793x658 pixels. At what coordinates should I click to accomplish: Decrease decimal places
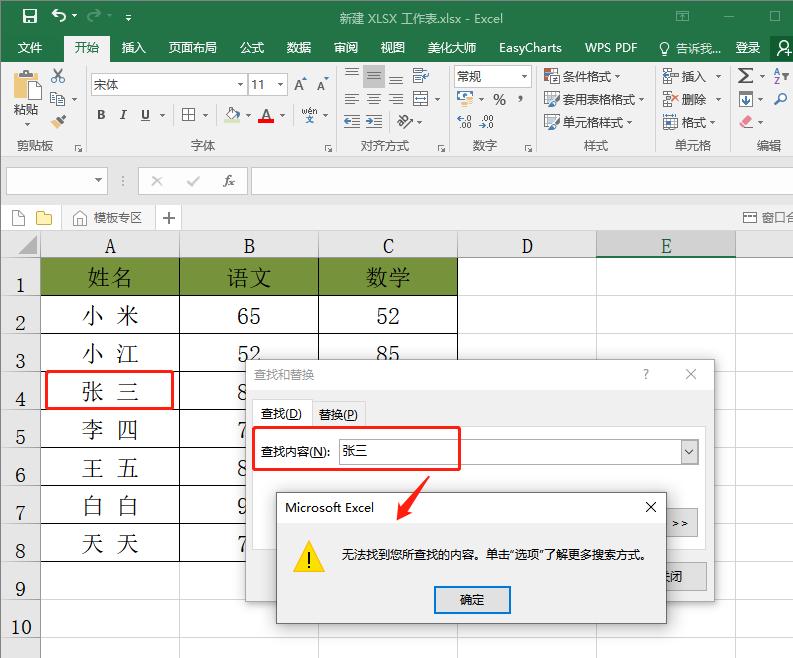pos(487,121)
